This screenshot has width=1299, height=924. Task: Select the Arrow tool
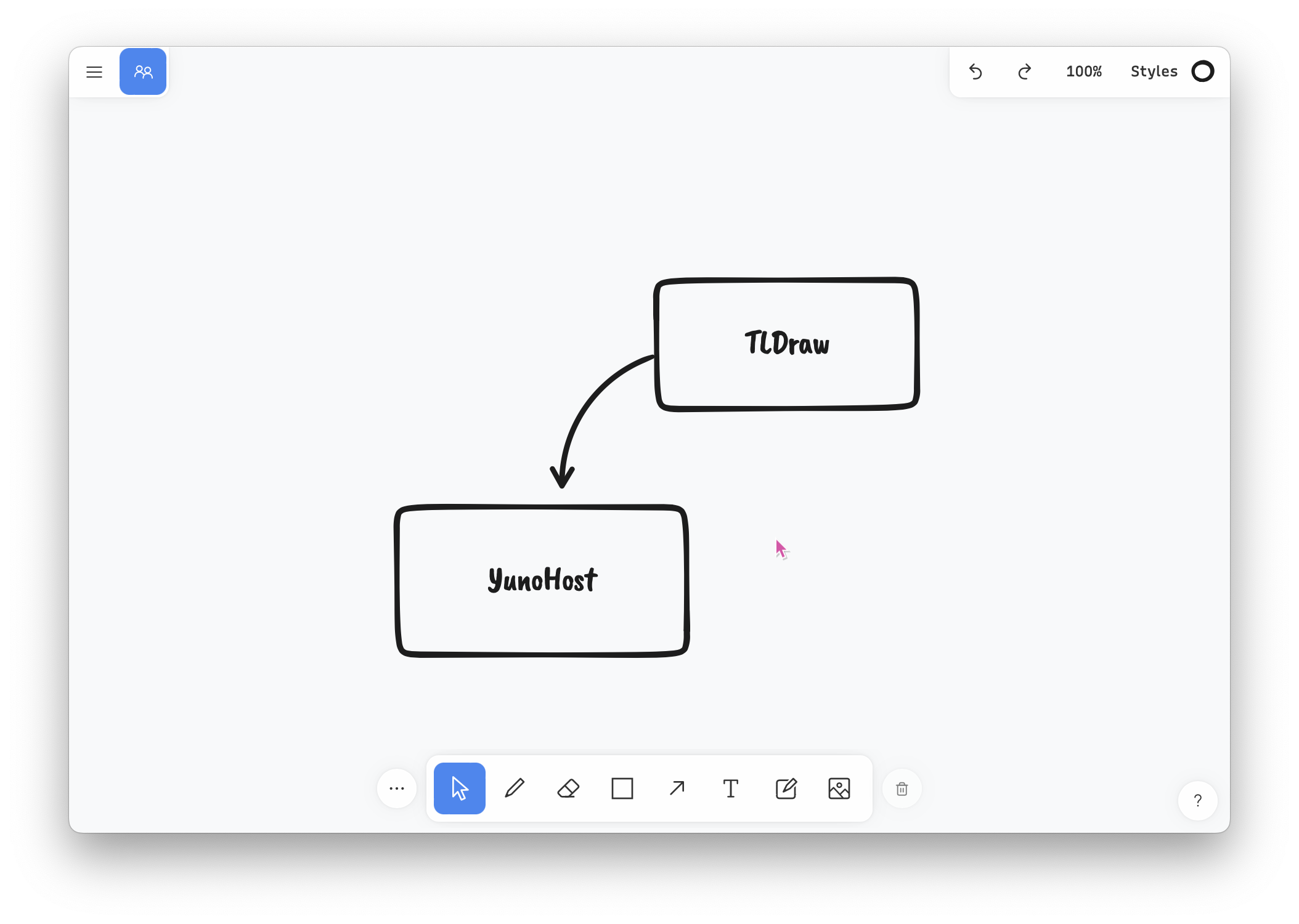click(677, 788)
